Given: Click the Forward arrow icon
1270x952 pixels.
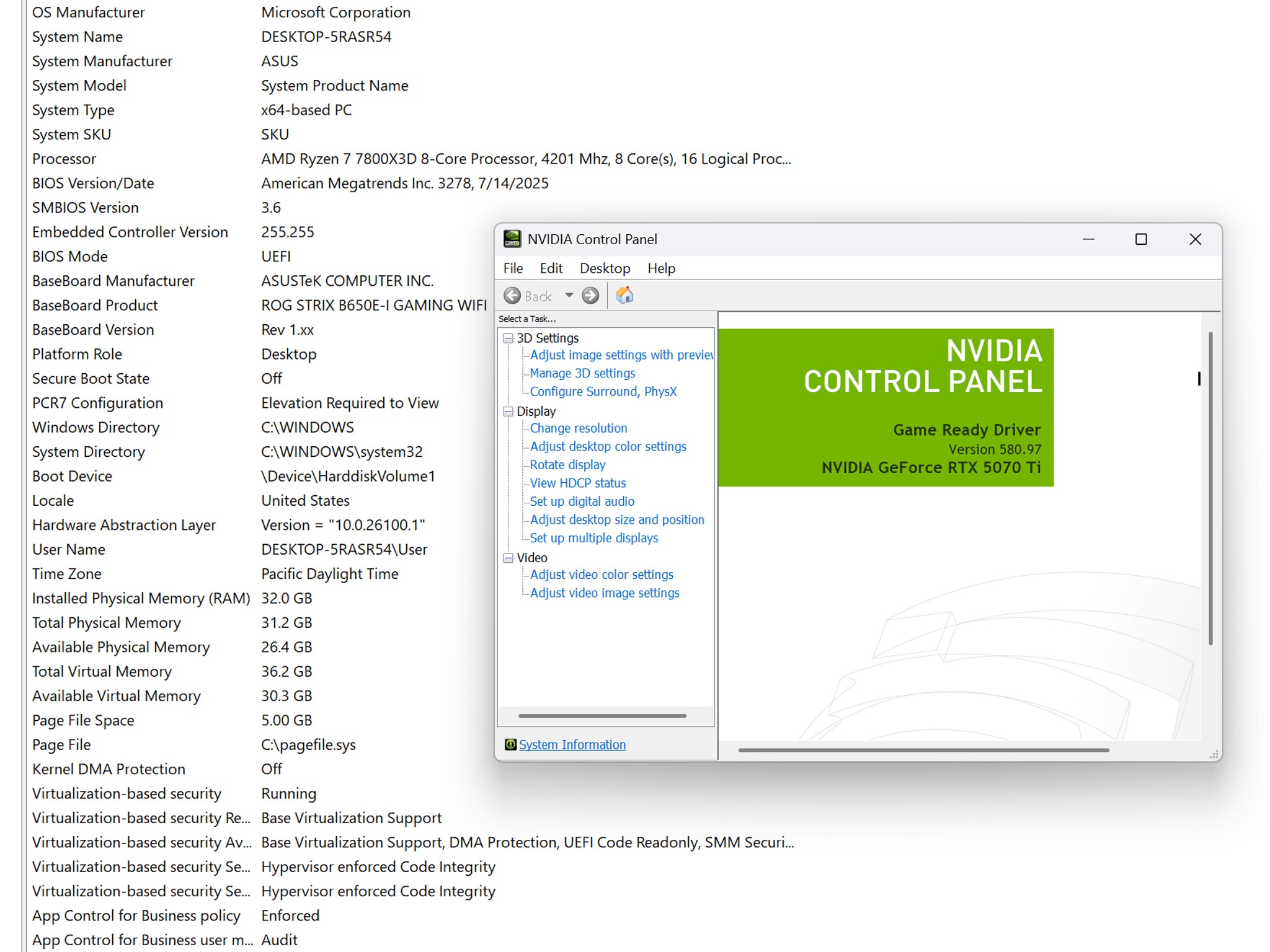Looking at the screenshot, I should pyautogui.click(x=590, y=296).
